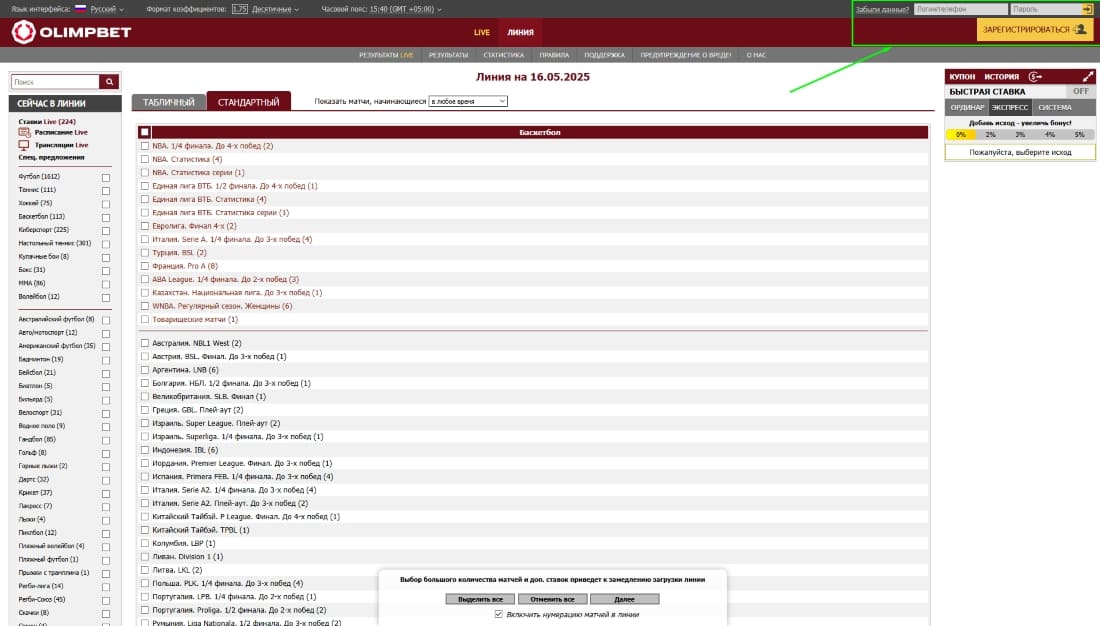Screen dimensions: 1100x626
Task: Toggle Быстрая ставка OFF switch
Action: pyautogui.click(x=1080, y=91)
